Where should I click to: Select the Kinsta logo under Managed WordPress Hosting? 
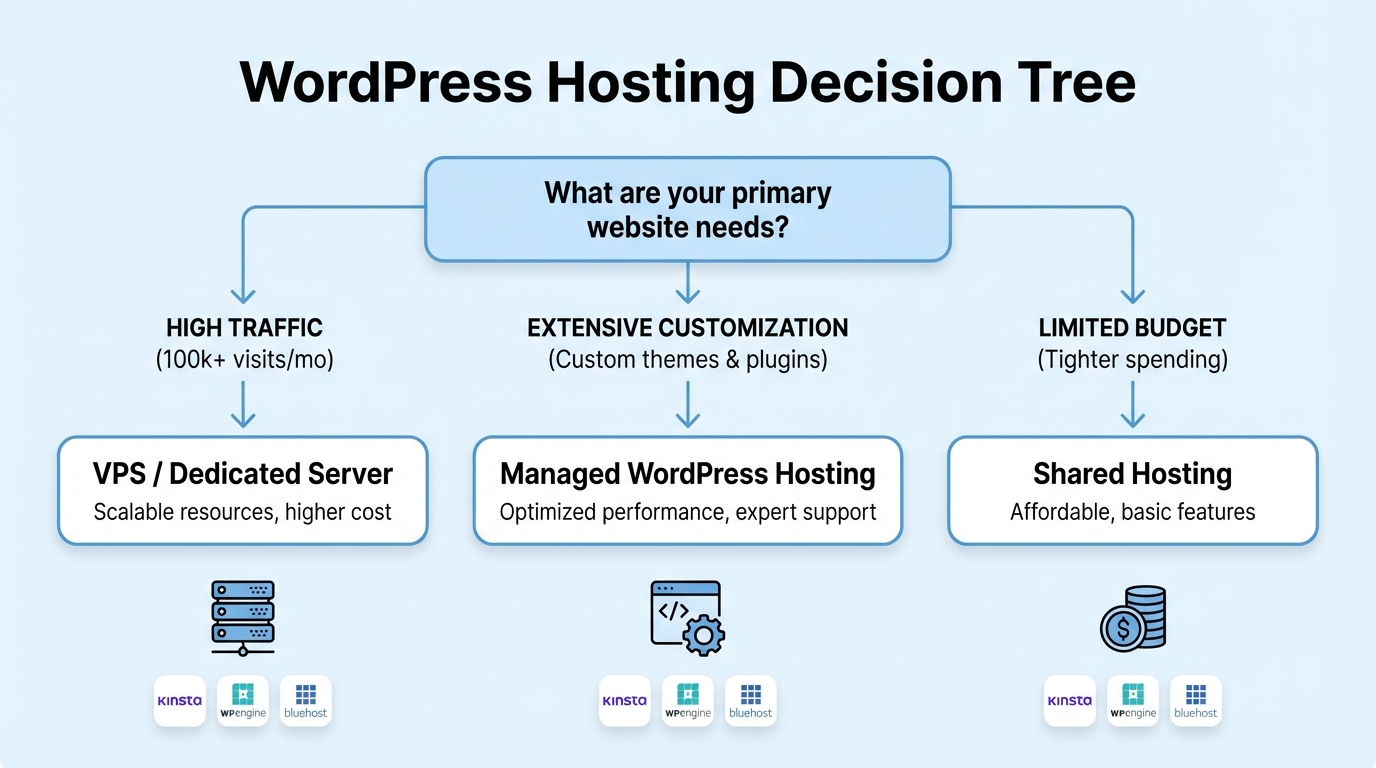tap(624, 701)
